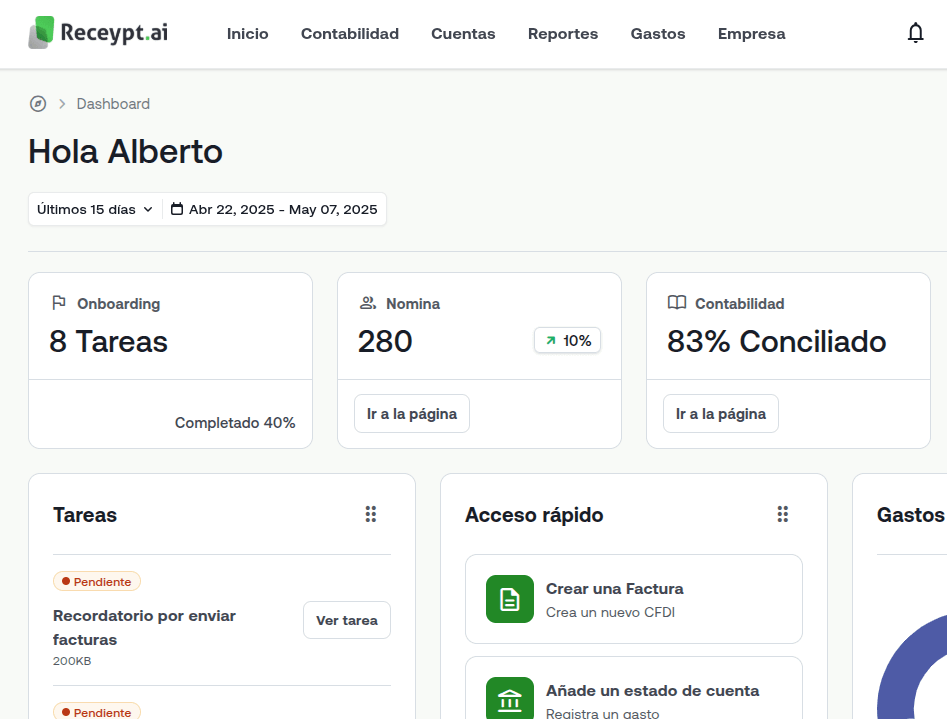947x719 pixels.
Task: Click the green invoice document icon
Action: [510, 599]
